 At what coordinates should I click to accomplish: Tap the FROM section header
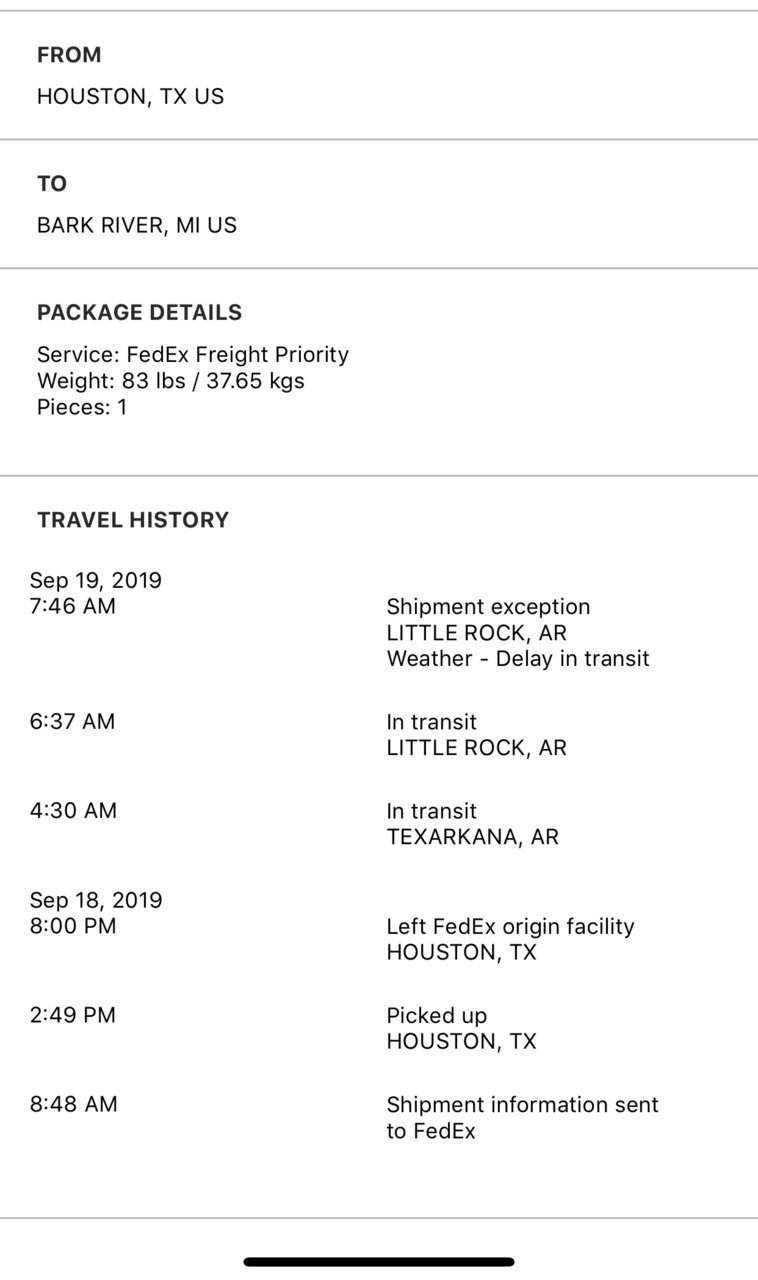[69, 55]
